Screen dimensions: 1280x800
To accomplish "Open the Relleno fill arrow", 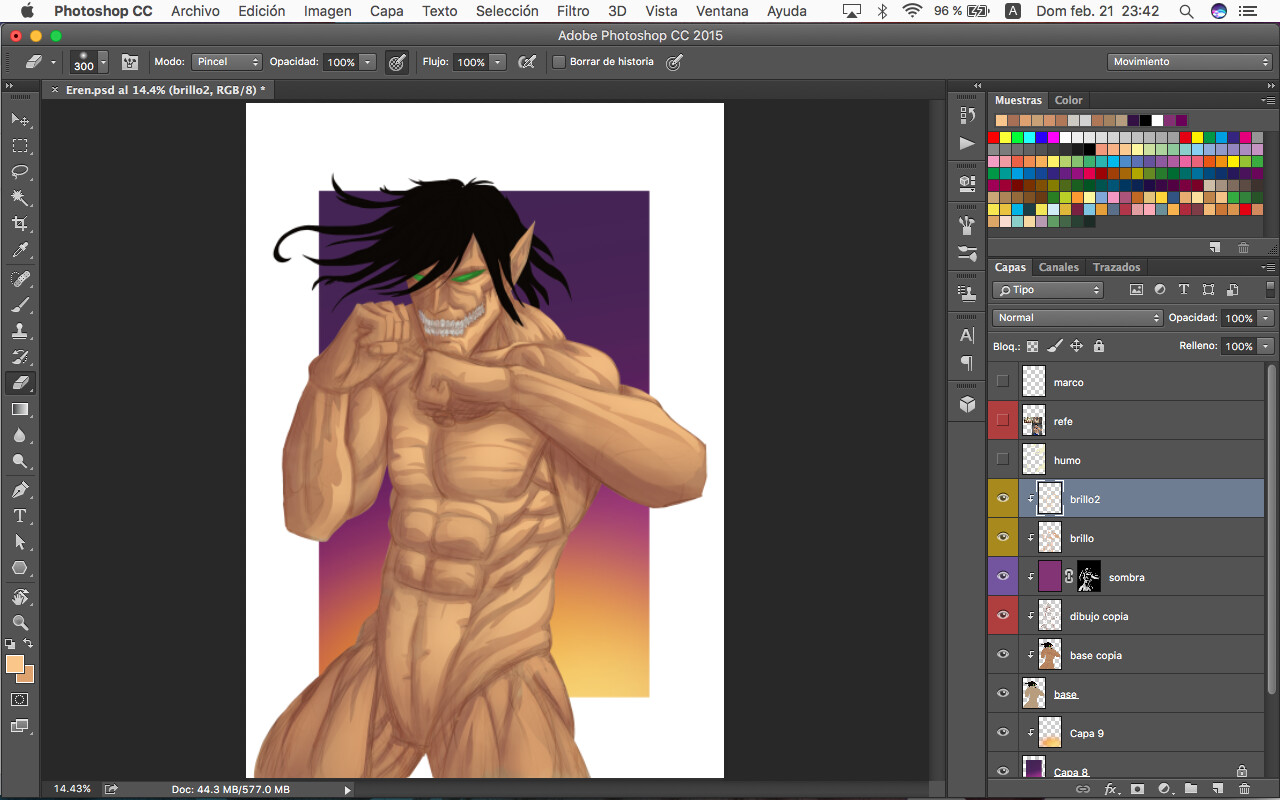I will point(1266,346).
